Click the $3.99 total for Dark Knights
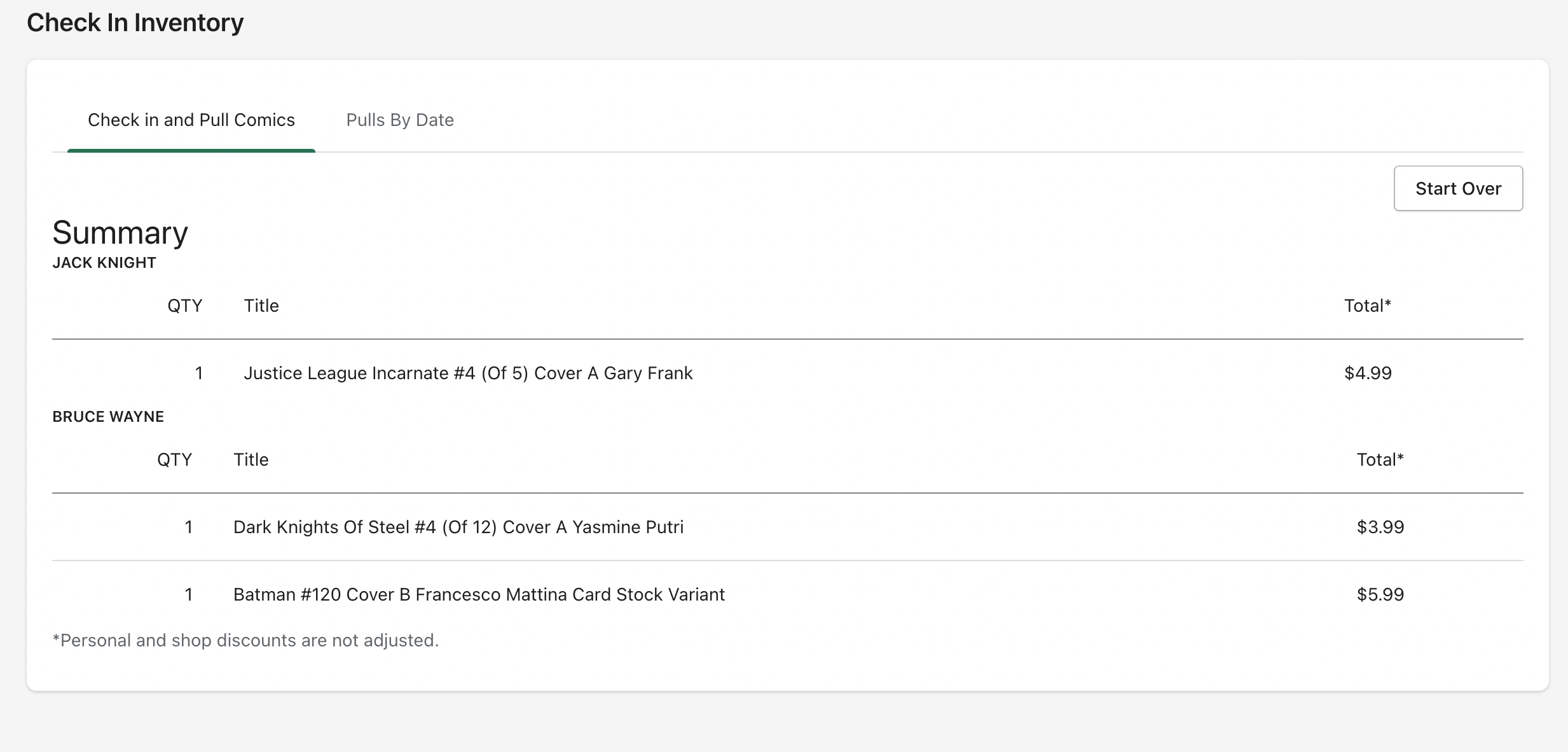Viewport: 1568px width, 752px height. [1380, 527]
